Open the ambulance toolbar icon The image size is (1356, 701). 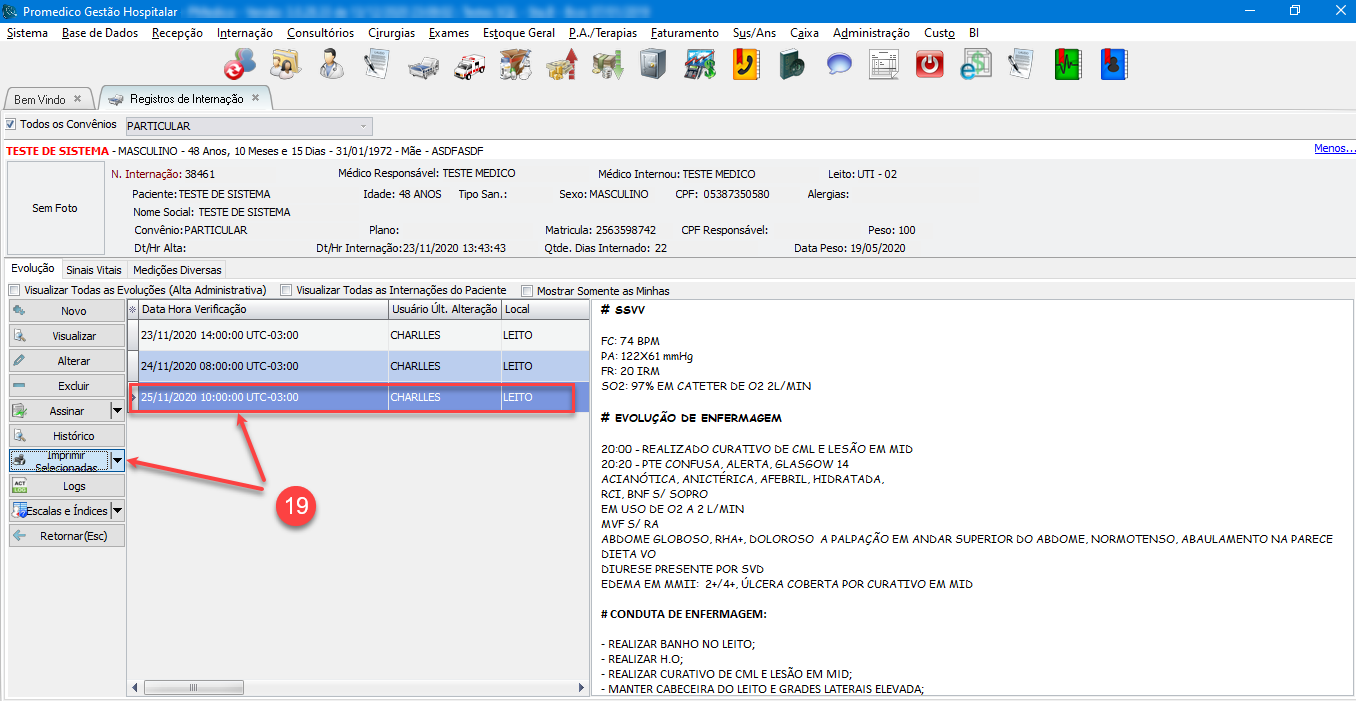point(469,65)
